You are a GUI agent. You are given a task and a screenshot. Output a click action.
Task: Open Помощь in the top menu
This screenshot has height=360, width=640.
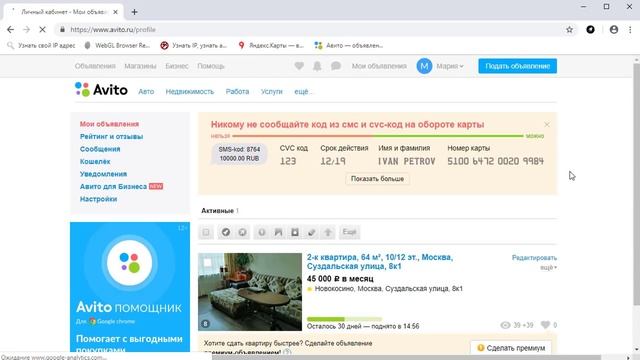tap(211, 66)
